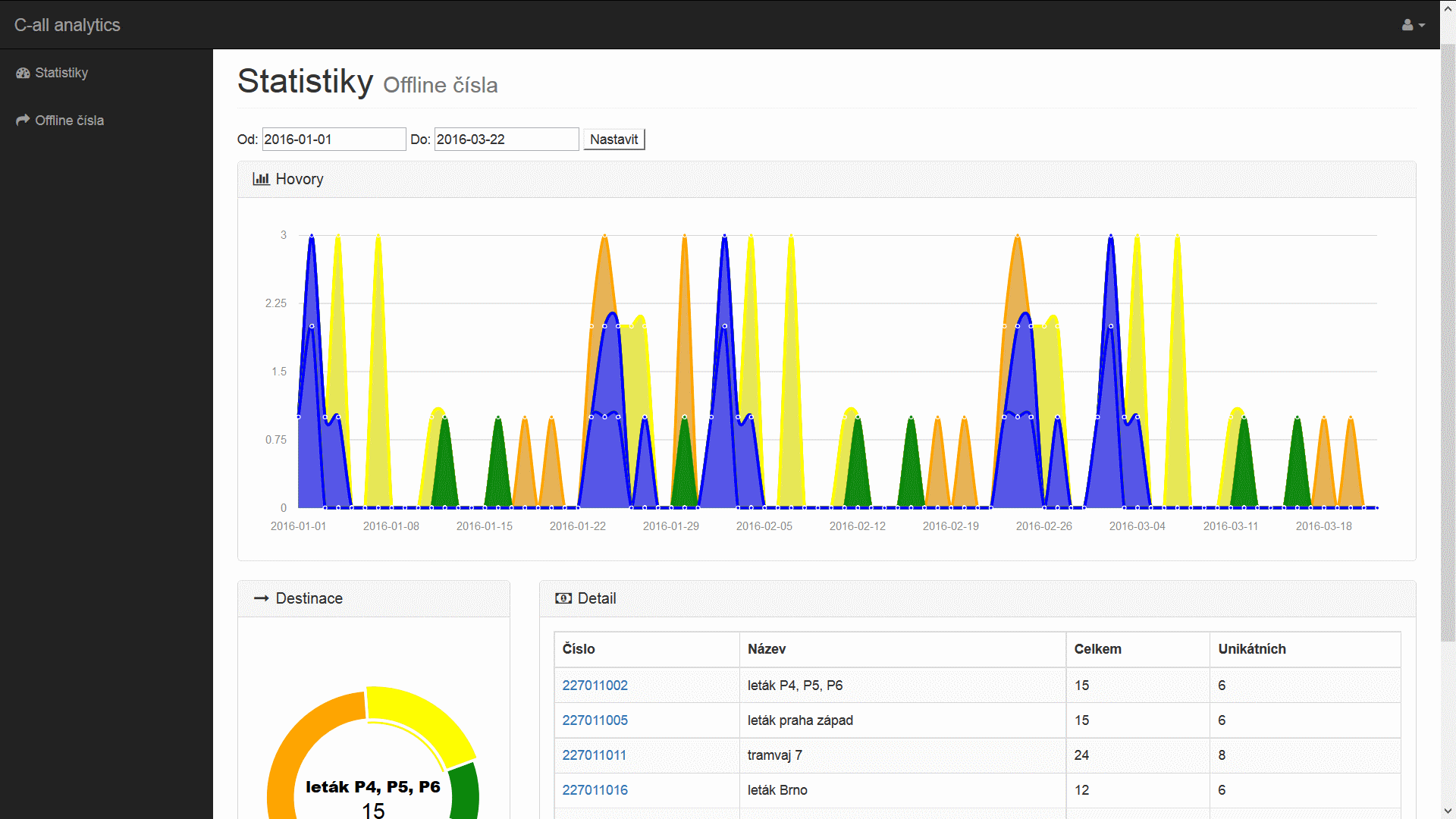Open number link 227011016
The width and height of the screenshot is (1456, 819).
click(595, 790)
